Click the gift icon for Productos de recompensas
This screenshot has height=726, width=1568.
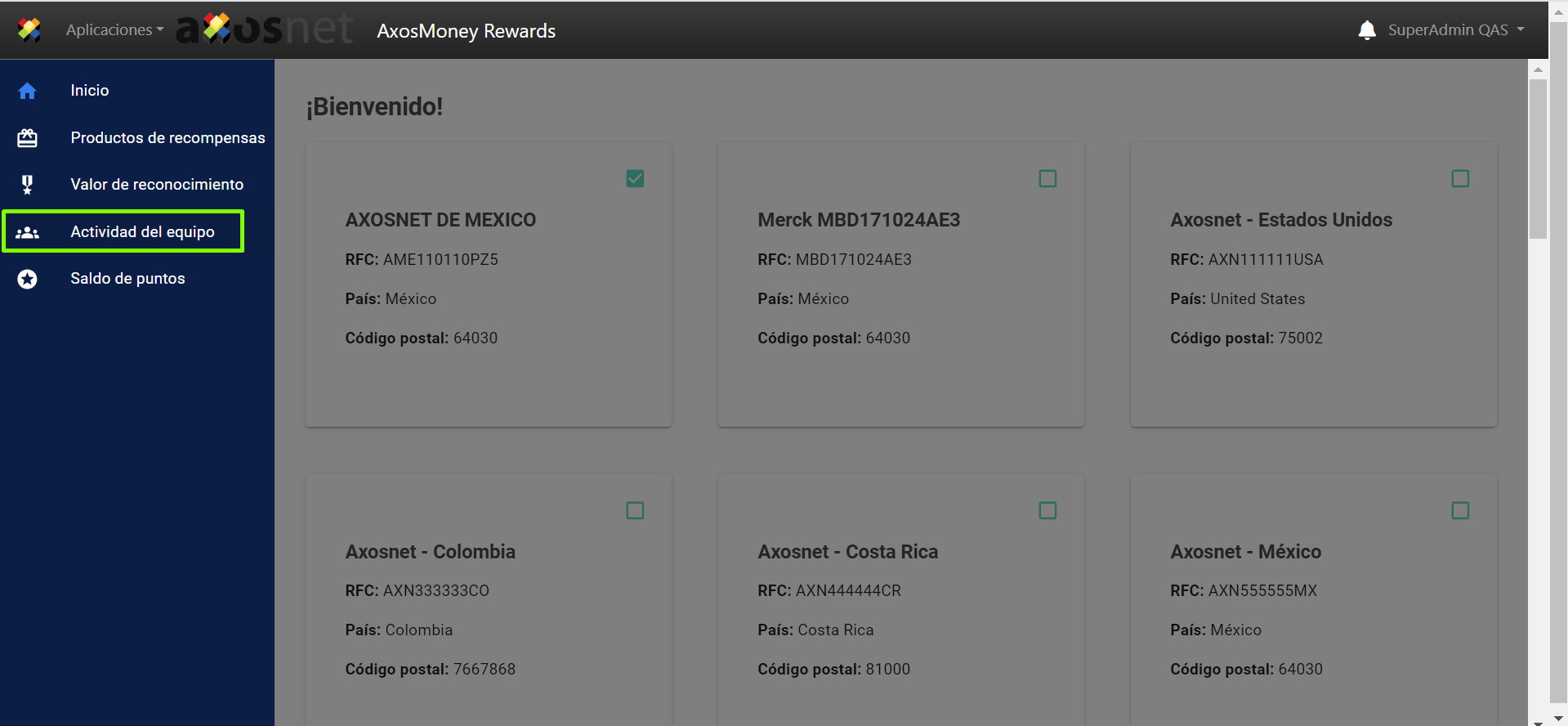tap(27, 138)
